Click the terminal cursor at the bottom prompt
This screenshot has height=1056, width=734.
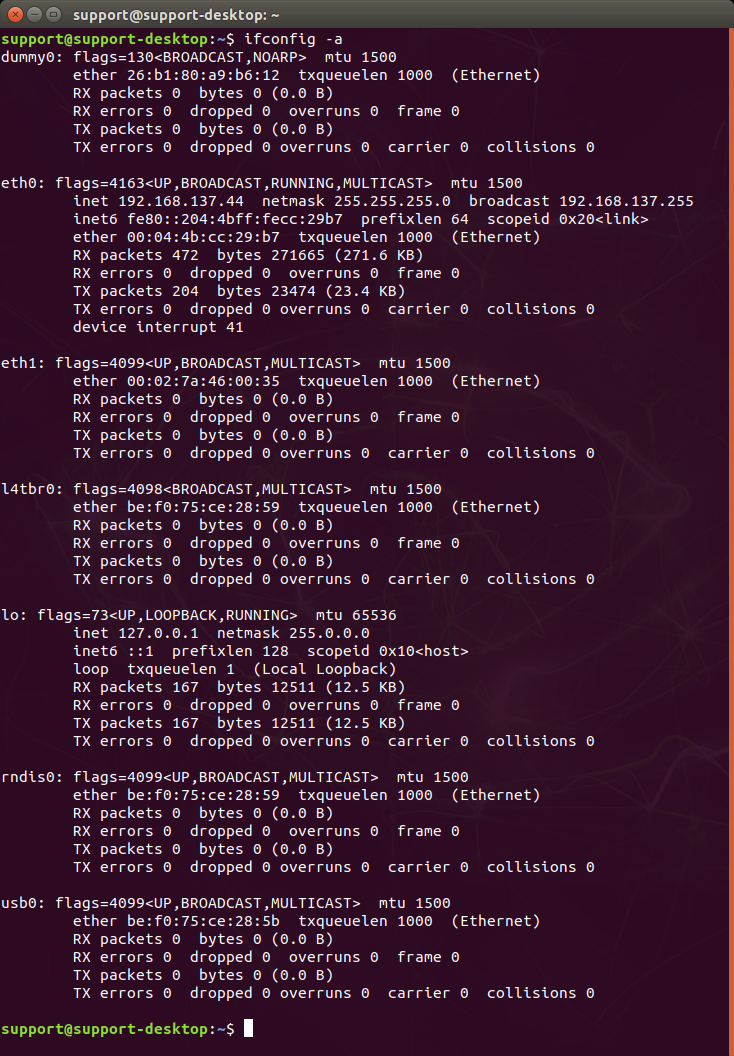click(x=248, y=1028)
